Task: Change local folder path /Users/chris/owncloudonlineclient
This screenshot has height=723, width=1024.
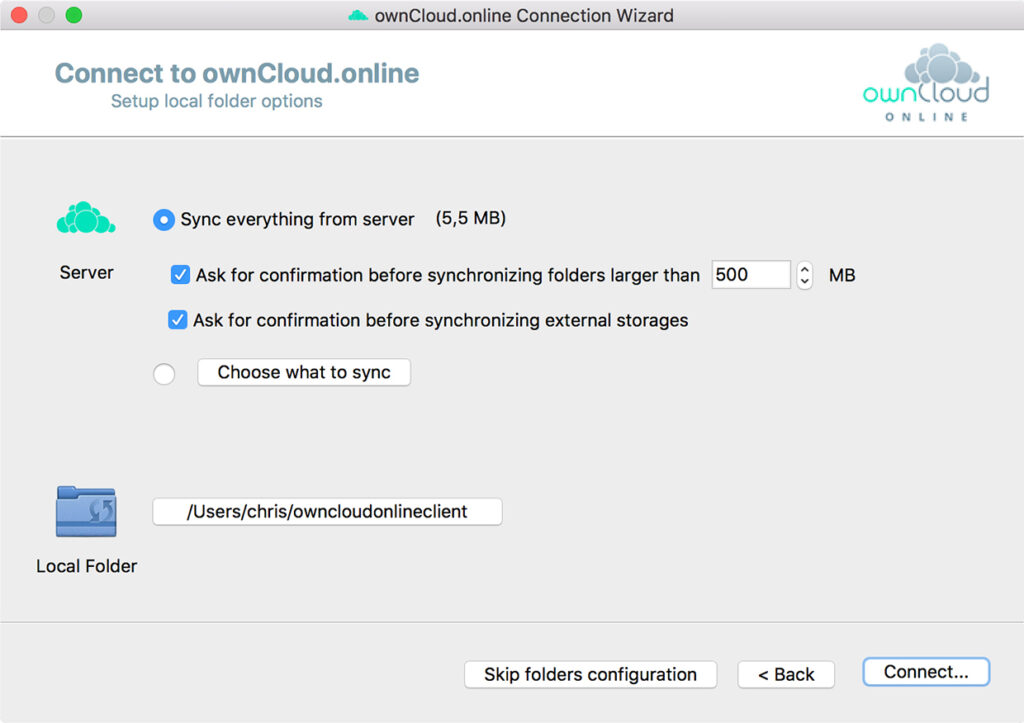Action: [x=327, y=512]
